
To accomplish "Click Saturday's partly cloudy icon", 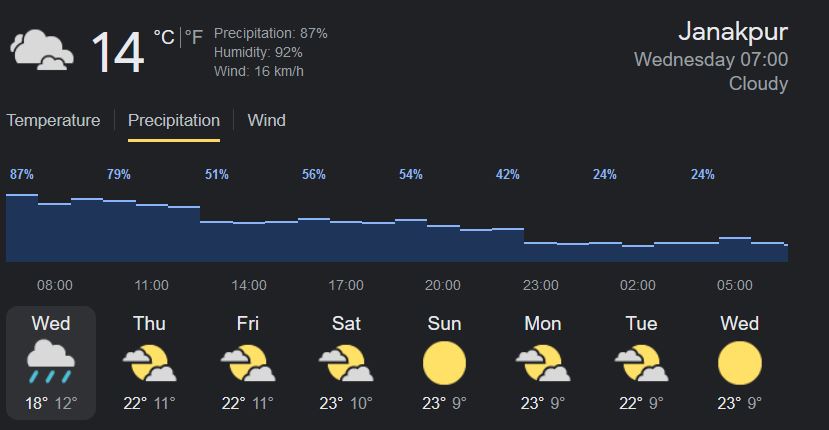I will pyautogui.click(x=345, y=362).
